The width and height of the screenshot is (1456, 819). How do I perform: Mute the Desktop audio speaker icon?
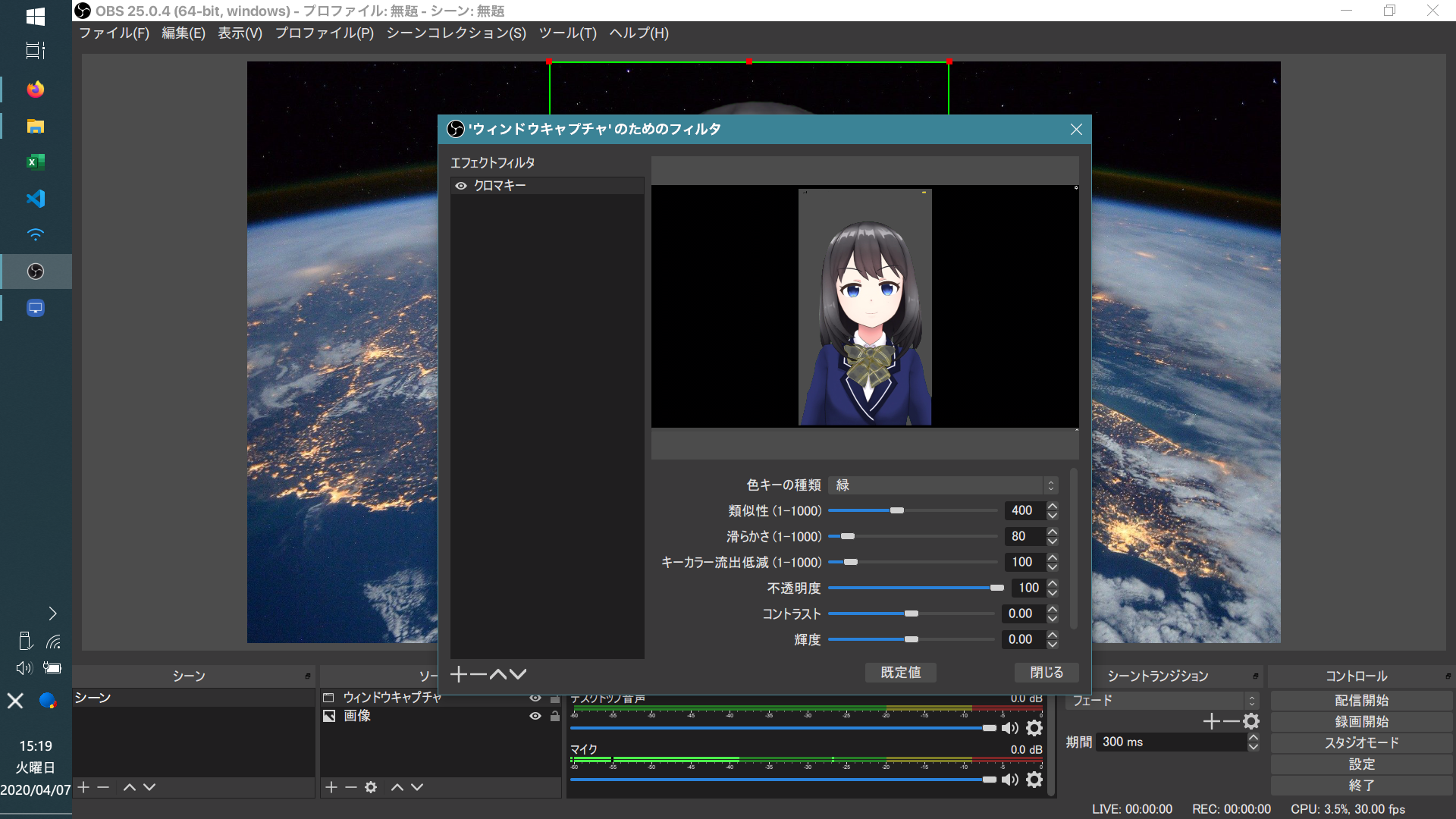point(1009,728)
